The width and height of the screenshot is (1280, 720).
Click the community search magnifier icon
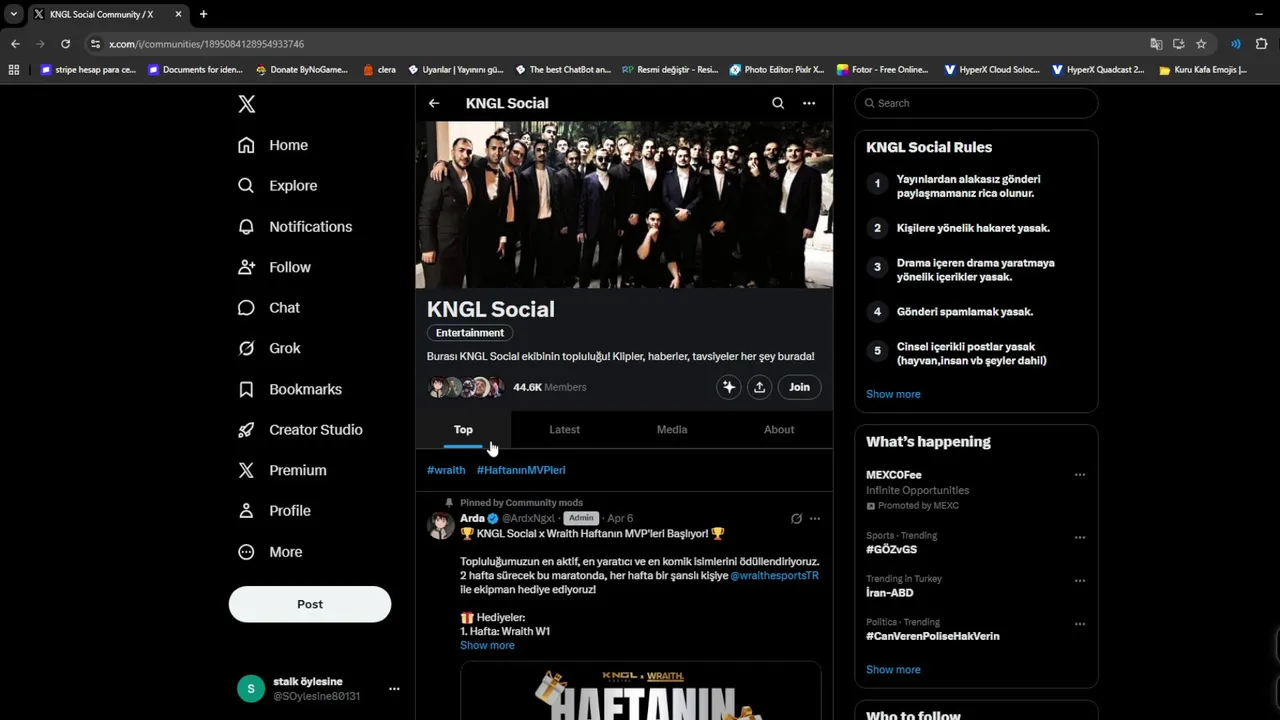778,103
